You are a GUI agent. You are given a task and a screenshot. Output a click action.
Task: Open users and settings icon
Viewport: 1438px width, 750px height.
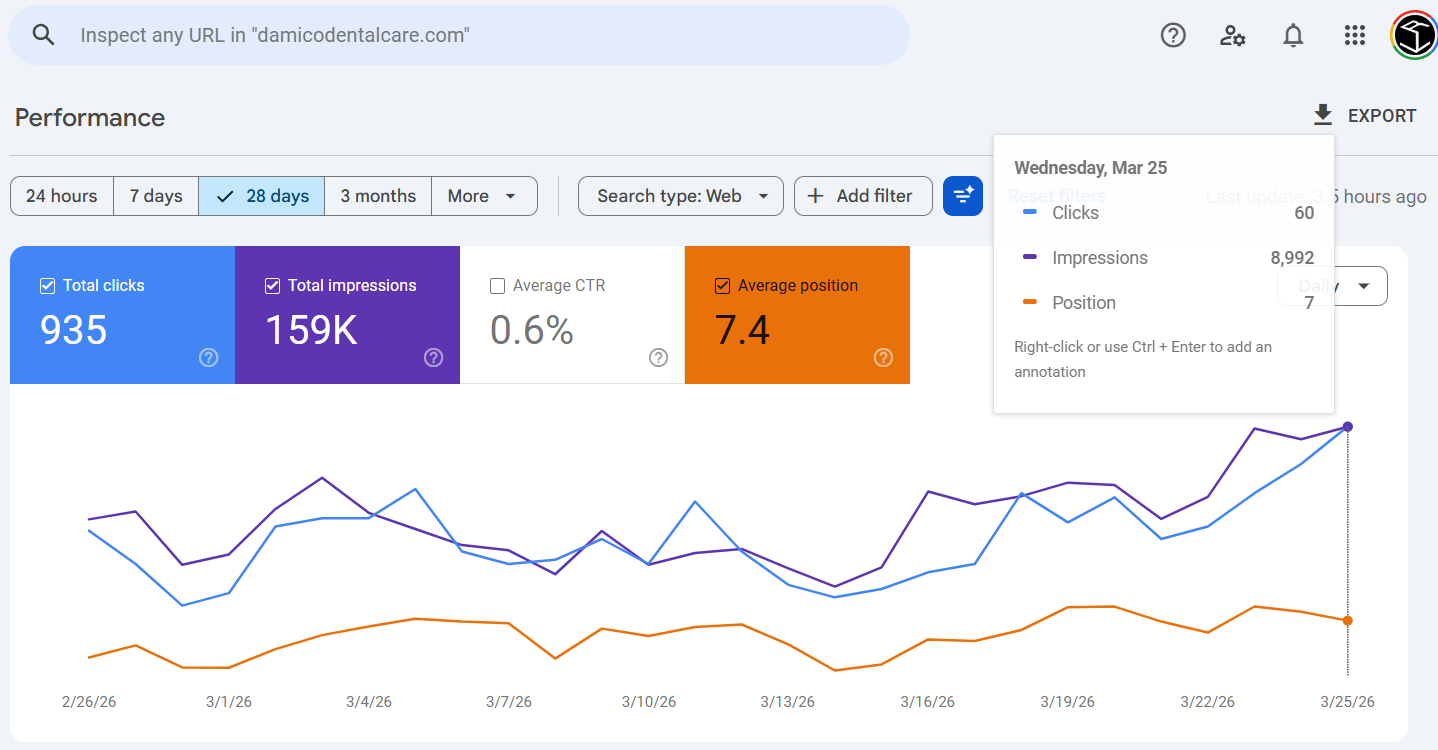[1232, 36]
